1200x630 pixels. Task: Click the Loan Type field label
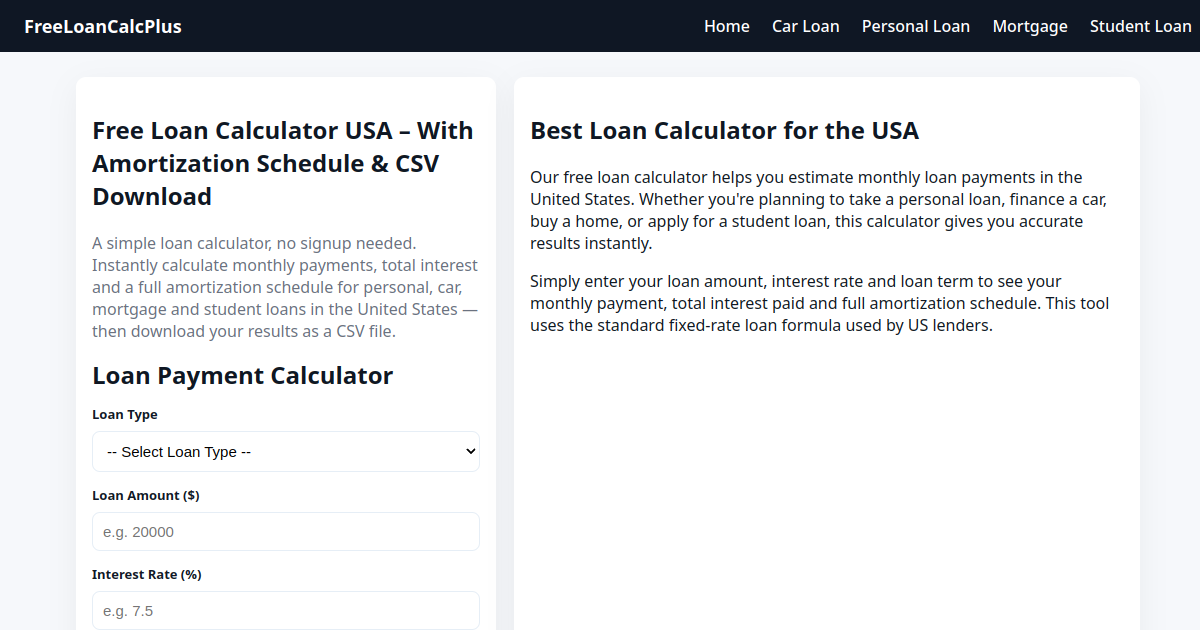(x=125, y=415)
